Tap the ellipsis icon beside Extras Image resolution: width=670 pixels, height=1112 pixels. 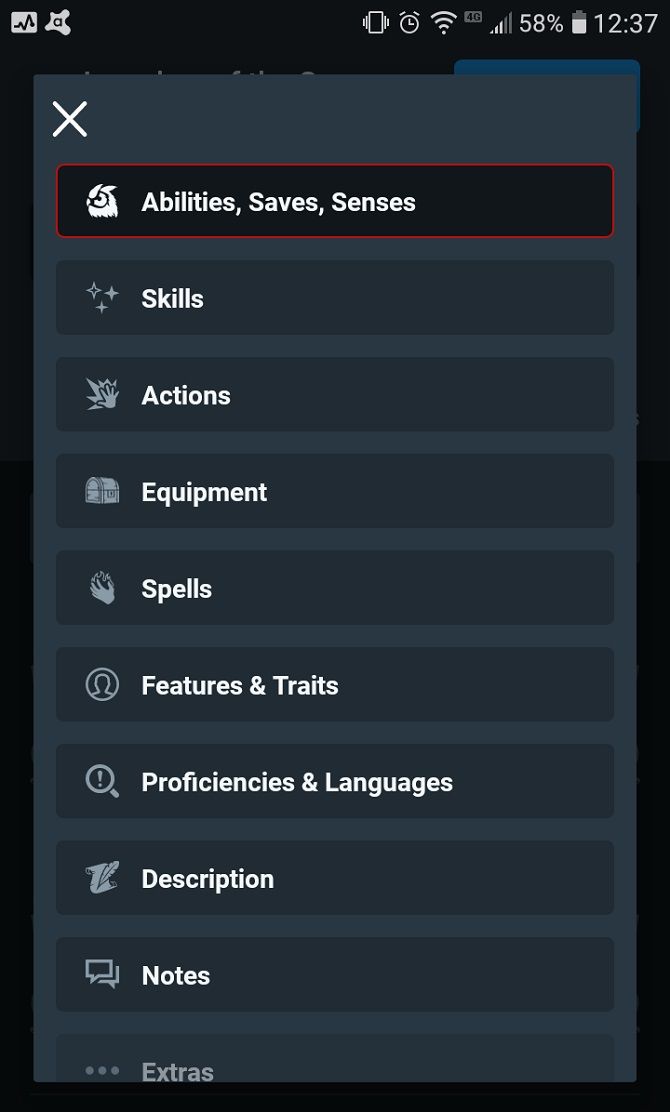click(x=101, y=1069)
